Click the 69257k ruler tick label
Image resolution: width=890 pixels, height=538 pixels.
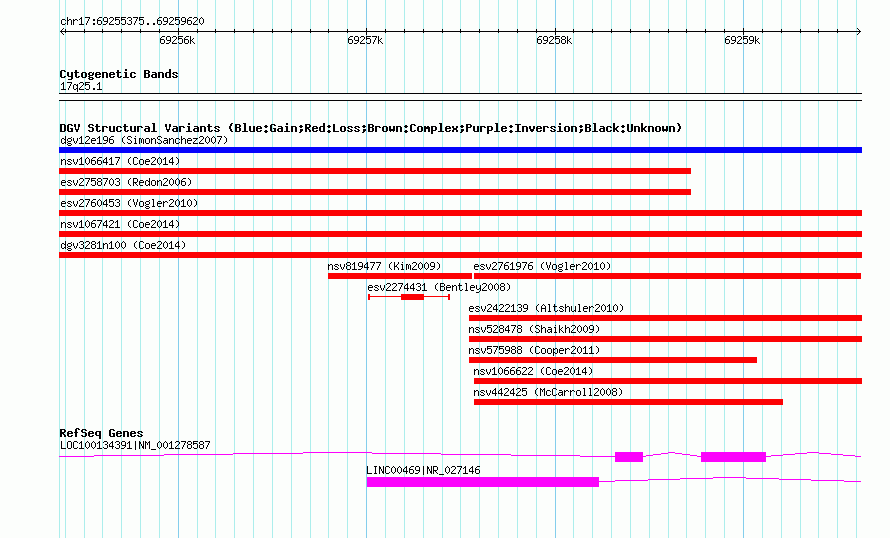(x=365, y=40)
